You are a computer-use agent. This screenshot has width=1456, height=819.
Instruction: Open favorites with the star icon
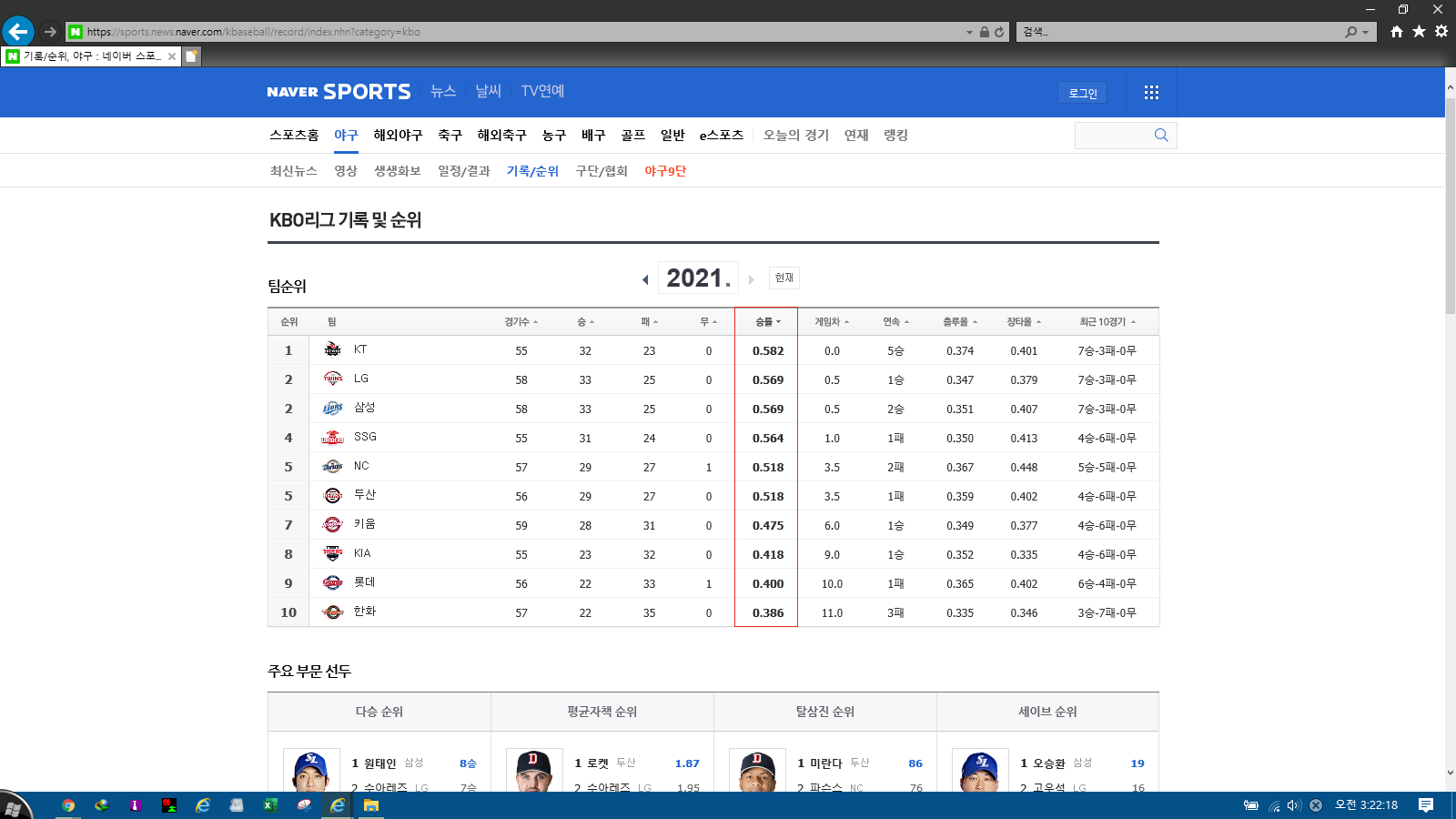pos(1419,32)
